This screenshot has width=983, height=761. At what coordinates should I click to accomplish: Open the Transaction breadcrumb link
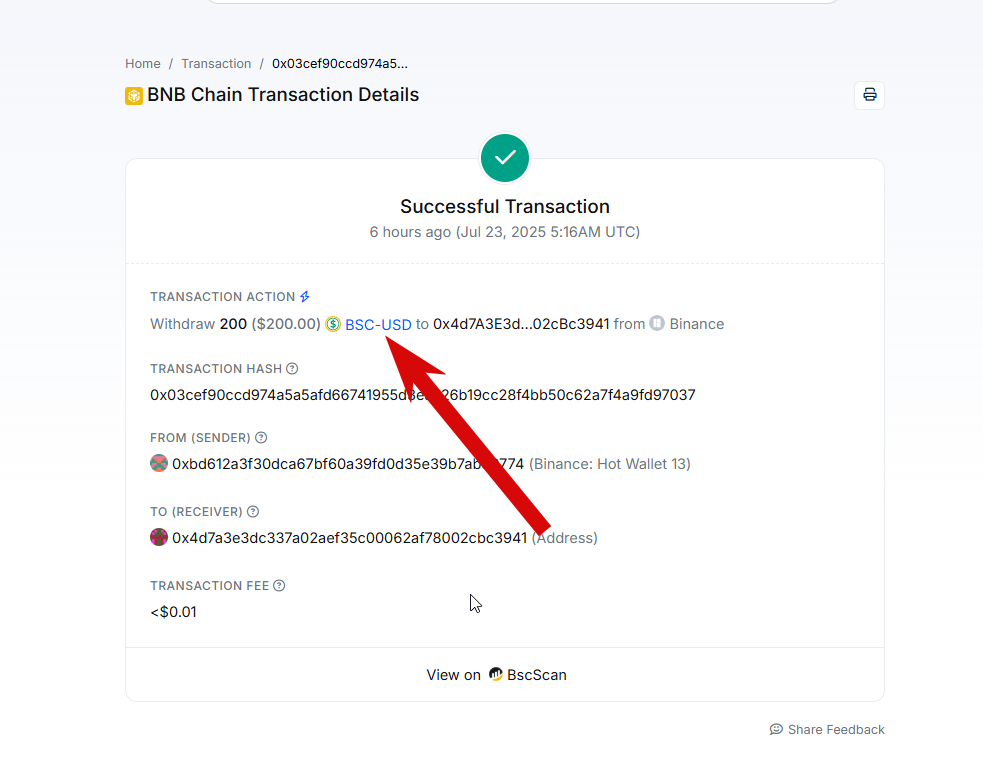[216, 63]
